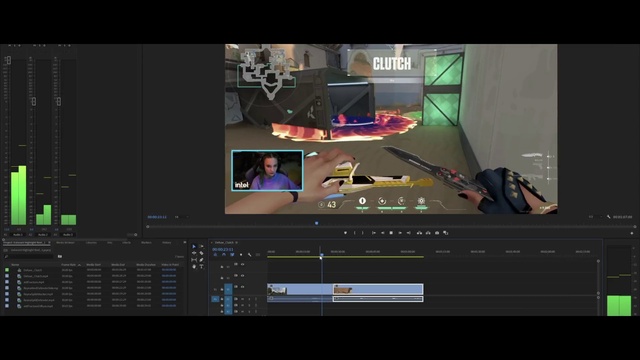Select the Defuse_Clutch sequence tab
Screen dimensions: 640x360
pos(224,242)
